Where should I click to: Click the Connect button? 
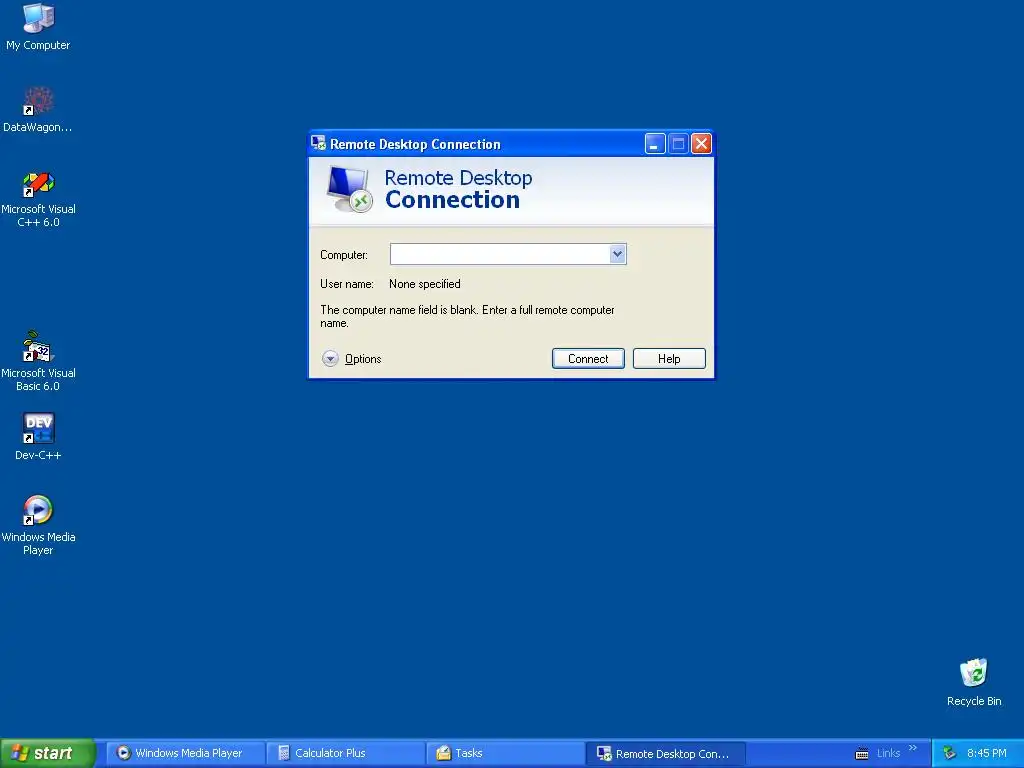pos(588,359)
